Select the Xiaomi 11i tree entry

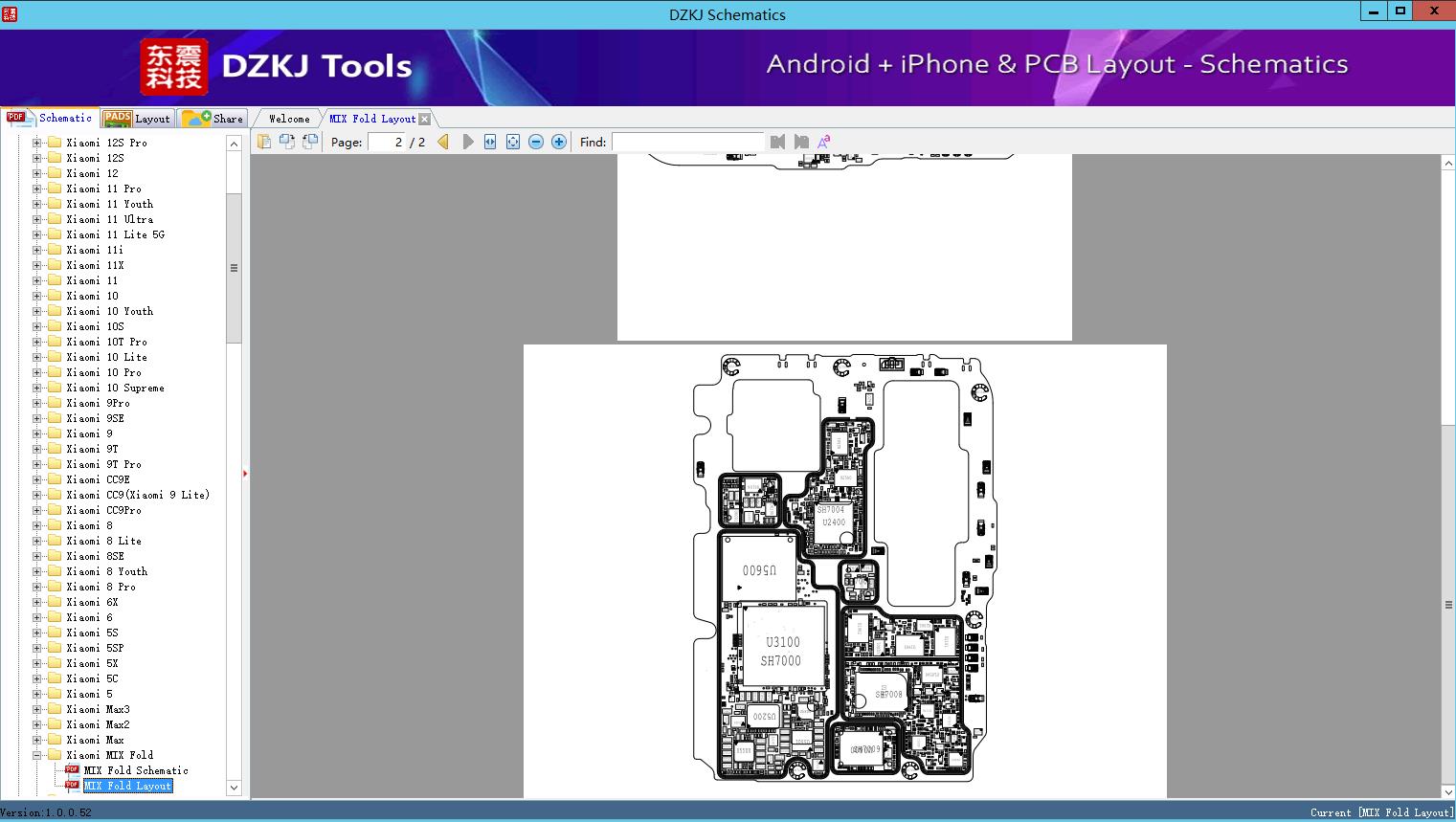[x=95, y=250]
